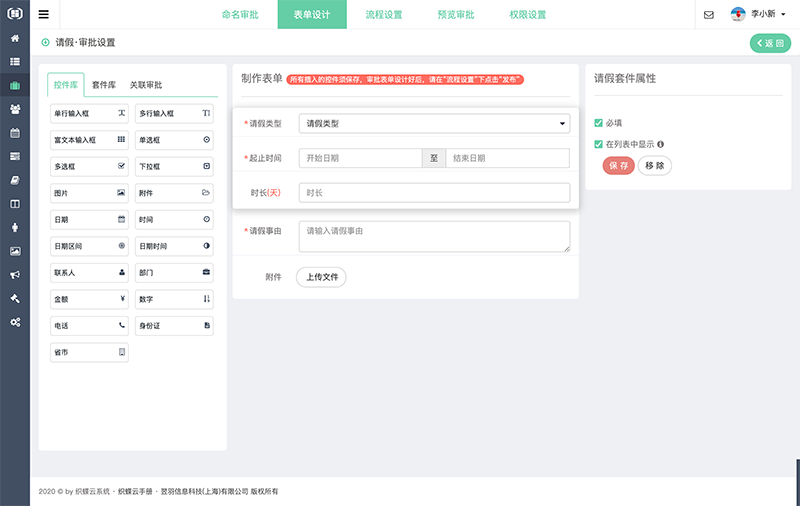The height and width of the screenshot is (506, 800).
Task: Add 图片 control
Action: 89,193
